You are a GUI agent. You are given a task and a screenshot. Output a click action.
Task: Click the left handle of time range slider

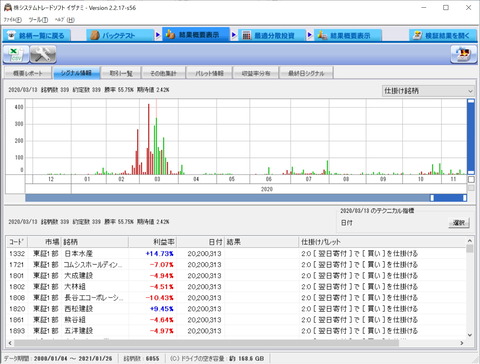tap(432, 198)
